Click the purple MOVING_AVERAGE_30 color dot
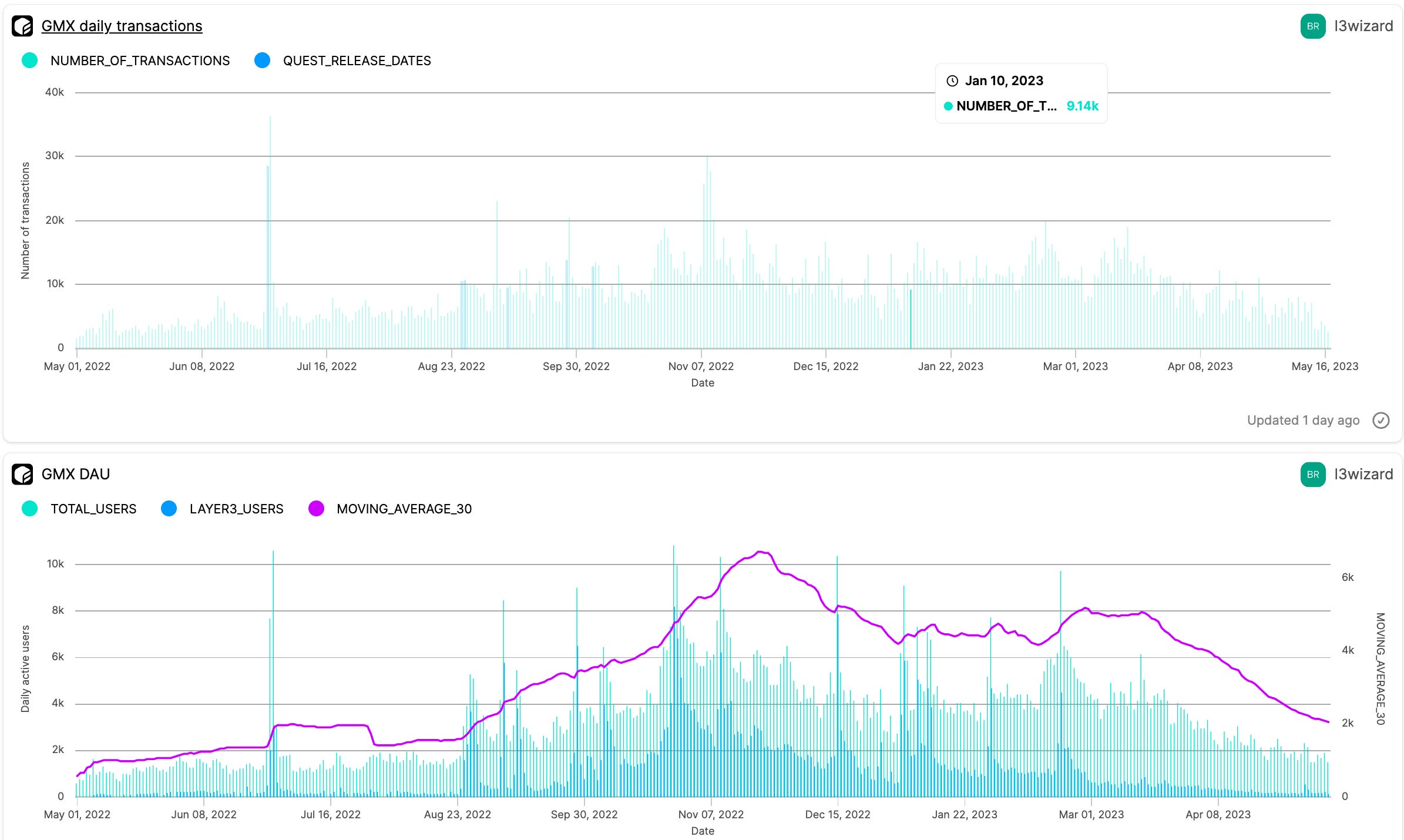 click(x=316, y=509)
